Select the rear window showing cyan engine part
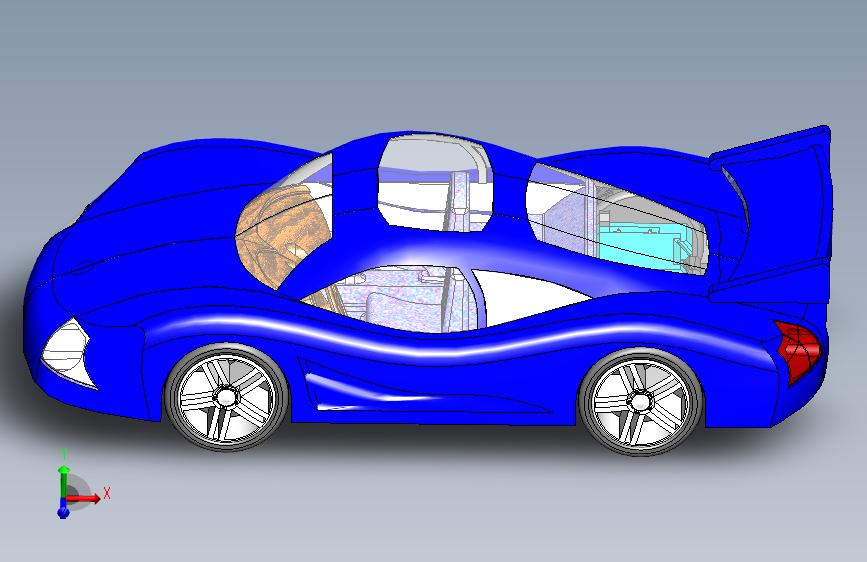The image size is (867, 562). pos(616,219)
